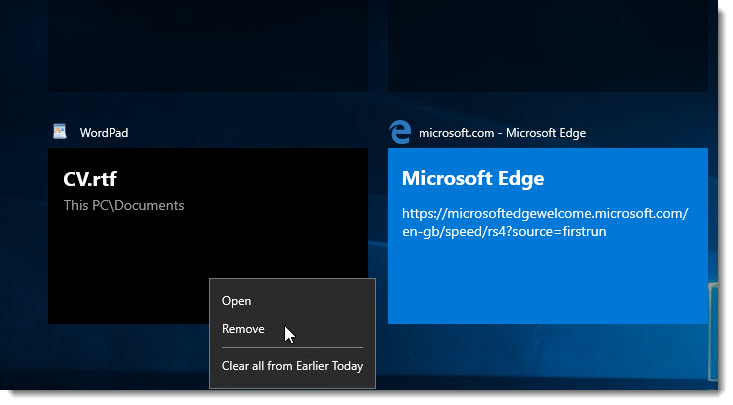This screenshot has height=405, width=733.
Task: Click Clear all from Earlier Today
Action: 292,366
